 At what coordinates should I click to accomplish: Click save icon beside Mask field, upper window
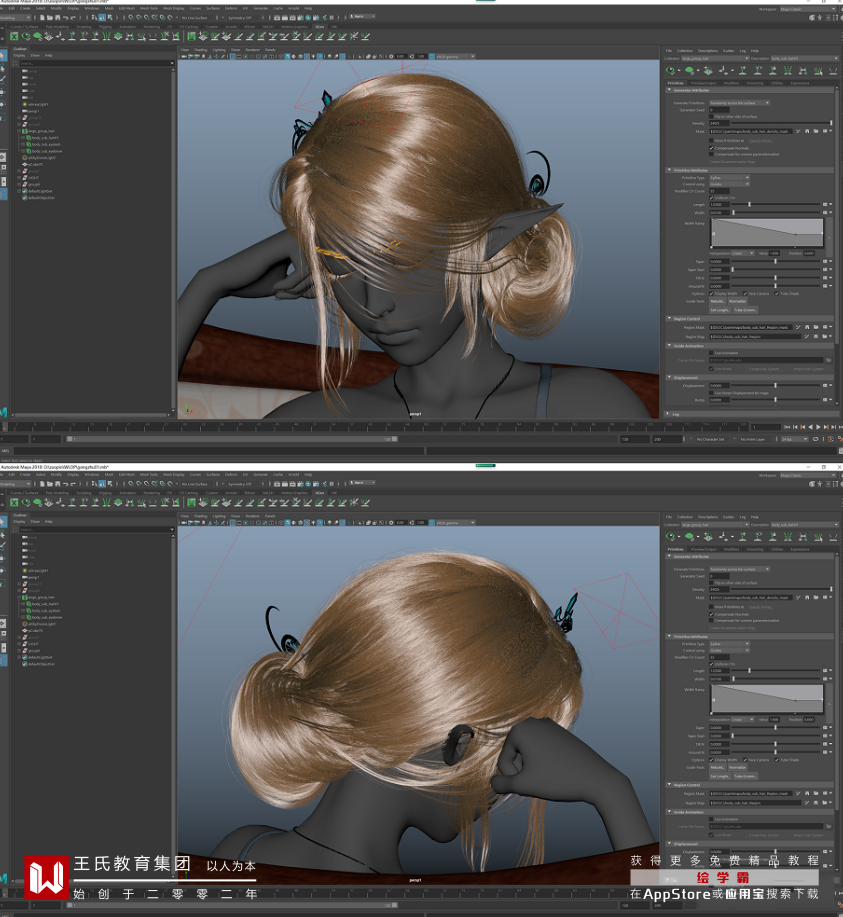(x=807, y=132)
